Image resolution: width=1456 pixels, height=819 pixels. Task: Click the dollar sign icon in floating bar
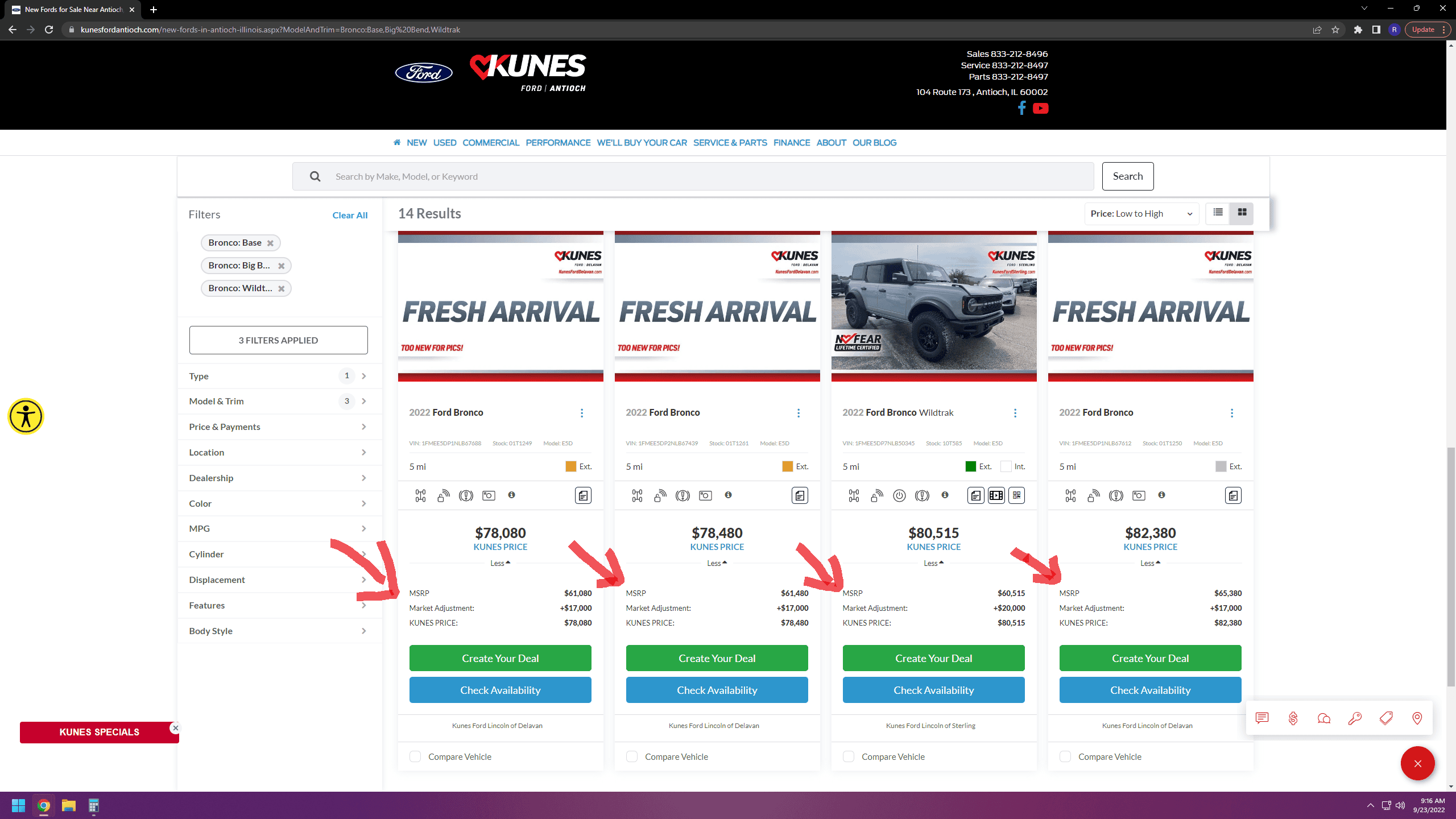(1293, 718)
